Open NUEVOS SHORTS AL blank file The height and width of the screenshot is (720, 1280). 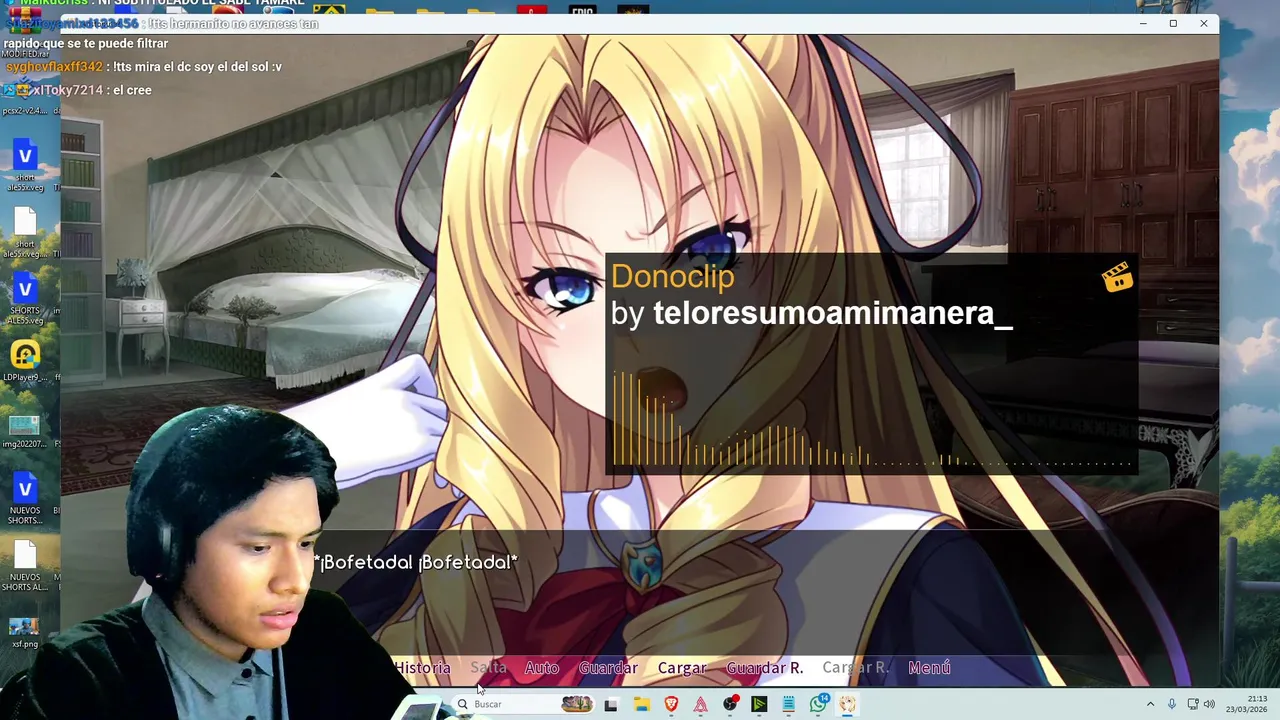(25, 566)
